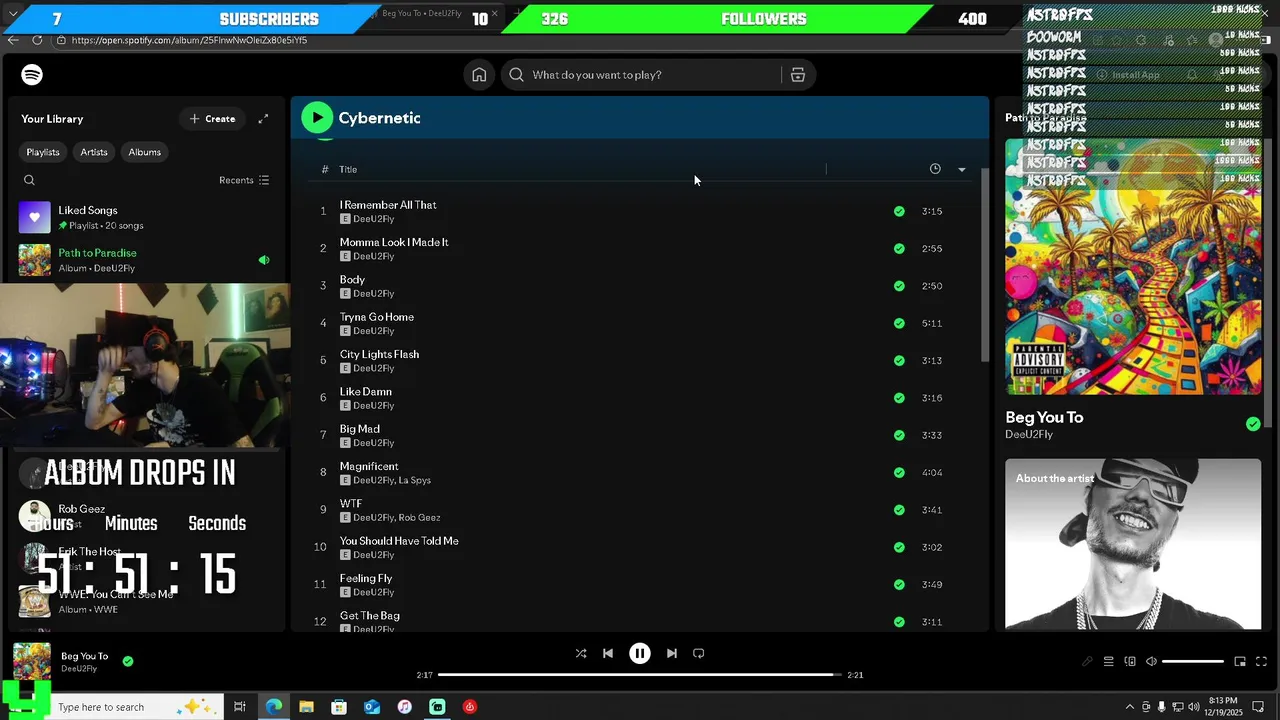Click album thumbnail in player bar

32,662
